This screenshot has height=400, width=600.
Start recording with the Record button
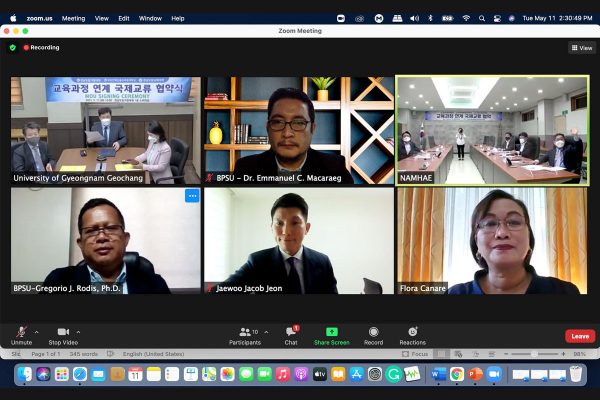click(373, 332)
